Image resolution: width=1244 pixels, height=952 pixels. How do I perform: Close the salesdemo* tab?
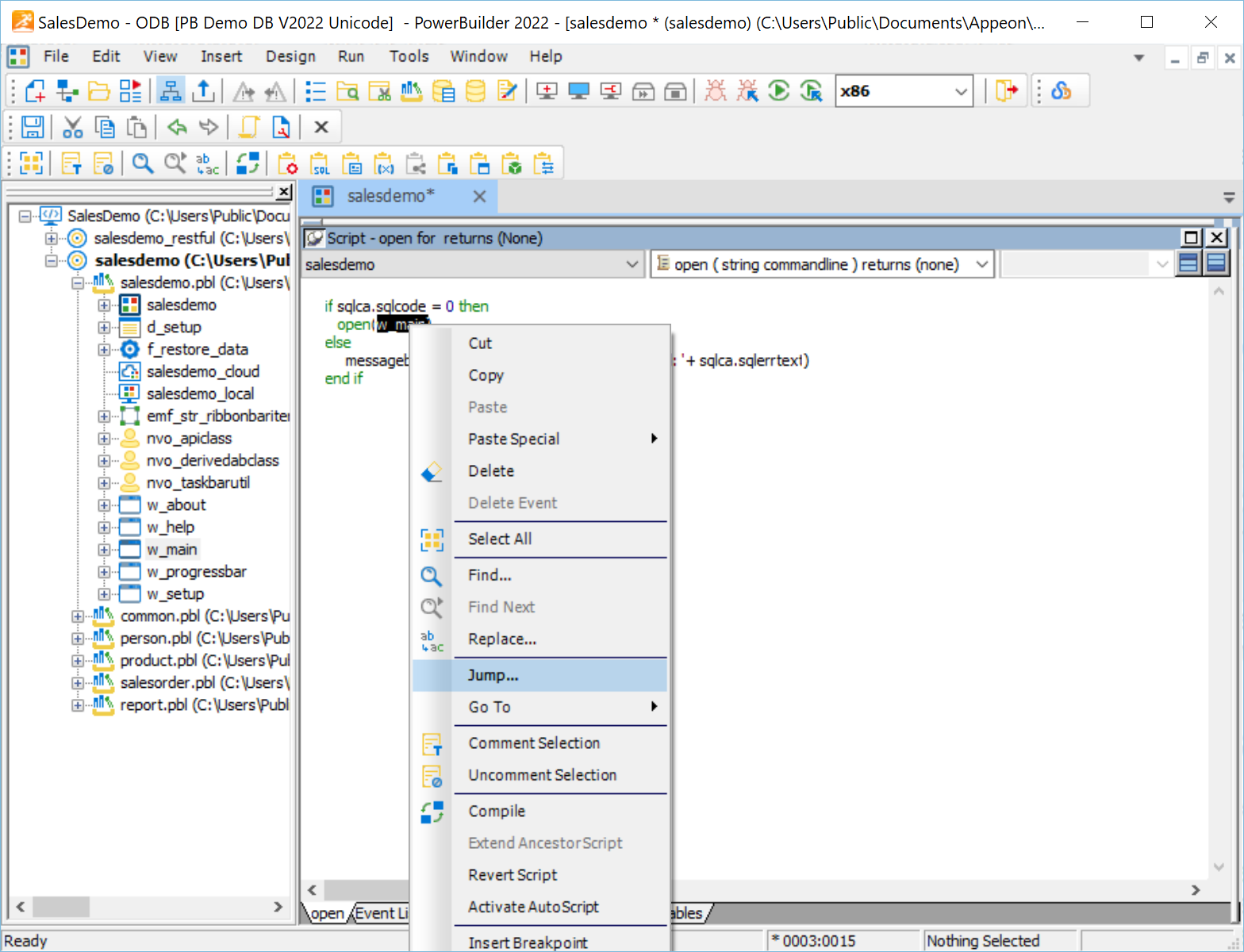[479, 197]
